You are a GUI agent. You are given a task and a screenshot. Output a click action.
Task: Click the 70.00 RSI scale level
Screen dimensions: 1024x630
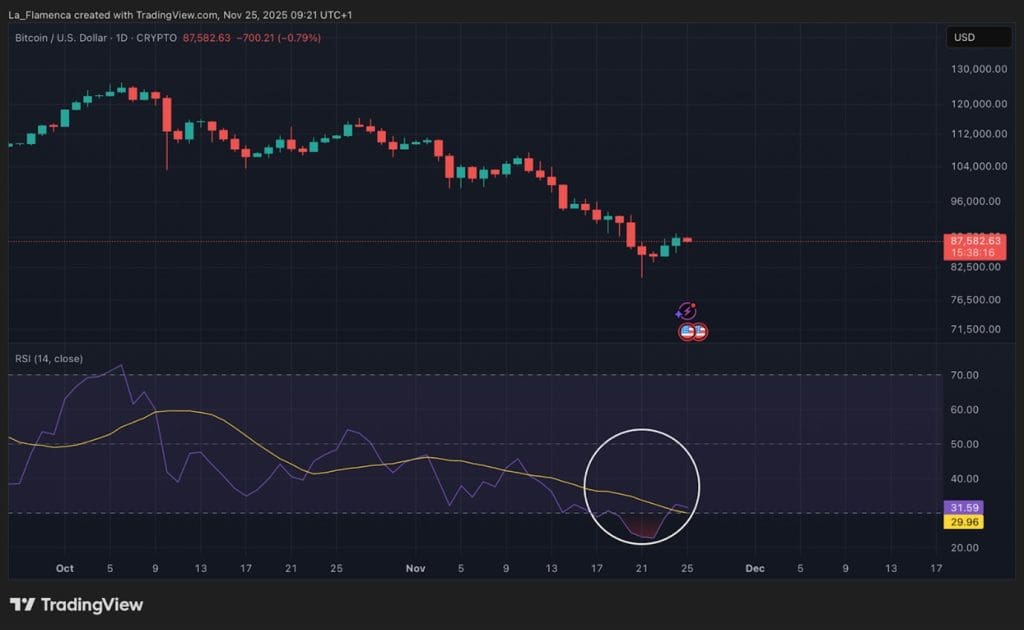click(x=965, y=375)
